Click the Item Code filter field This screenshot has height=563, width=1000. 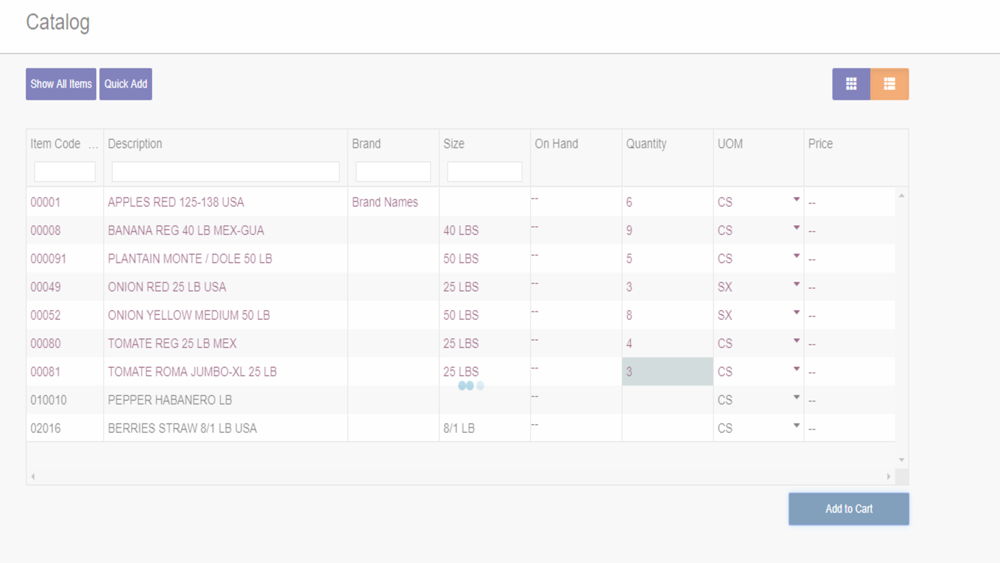click(65, 172)
